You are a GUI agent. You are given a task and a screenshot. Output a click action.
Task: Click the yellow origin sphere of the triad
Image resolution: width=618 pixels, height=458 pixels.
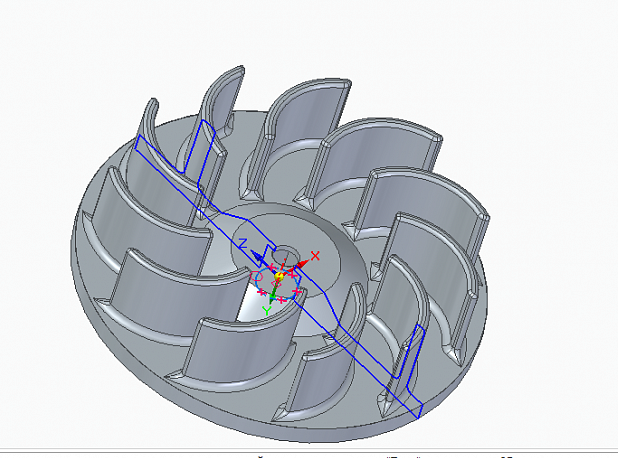[x=279, y=277]
